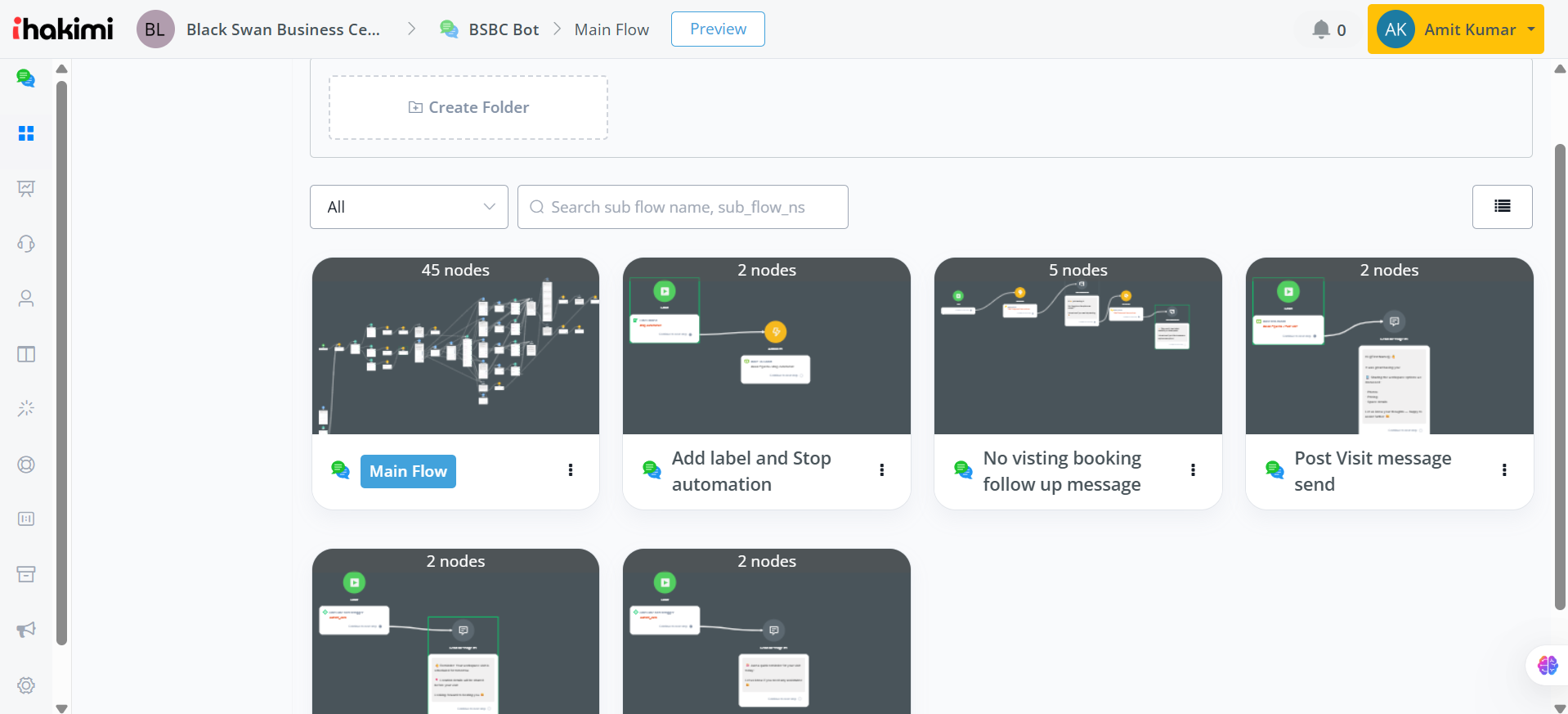Open options menu for Main Flow card

coord(571,470)
